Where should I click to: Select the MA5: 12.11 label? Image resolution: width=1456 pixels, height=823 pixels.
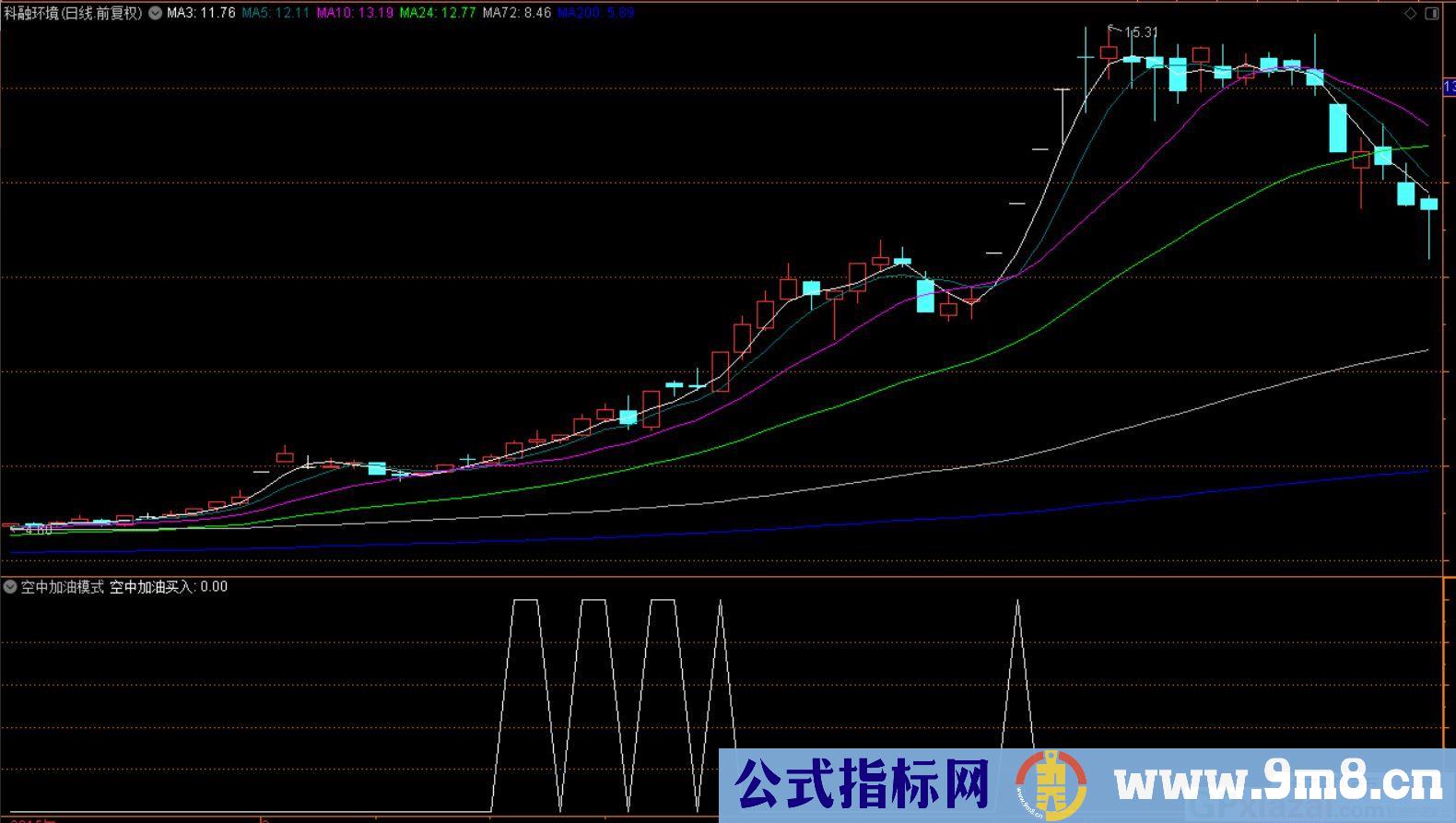(276, 13)
